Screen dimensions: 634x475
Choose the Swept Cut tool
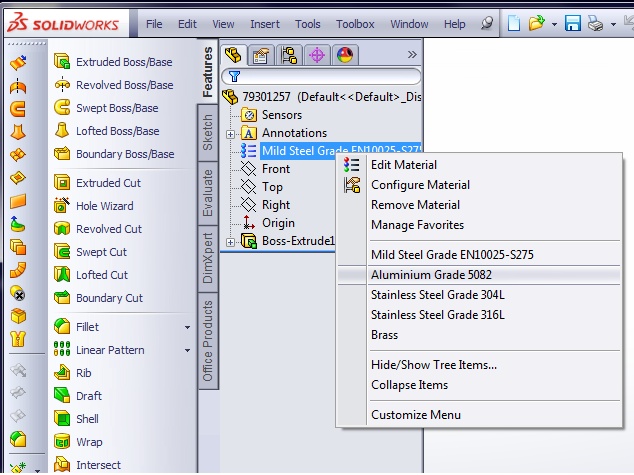pos(91,252)
